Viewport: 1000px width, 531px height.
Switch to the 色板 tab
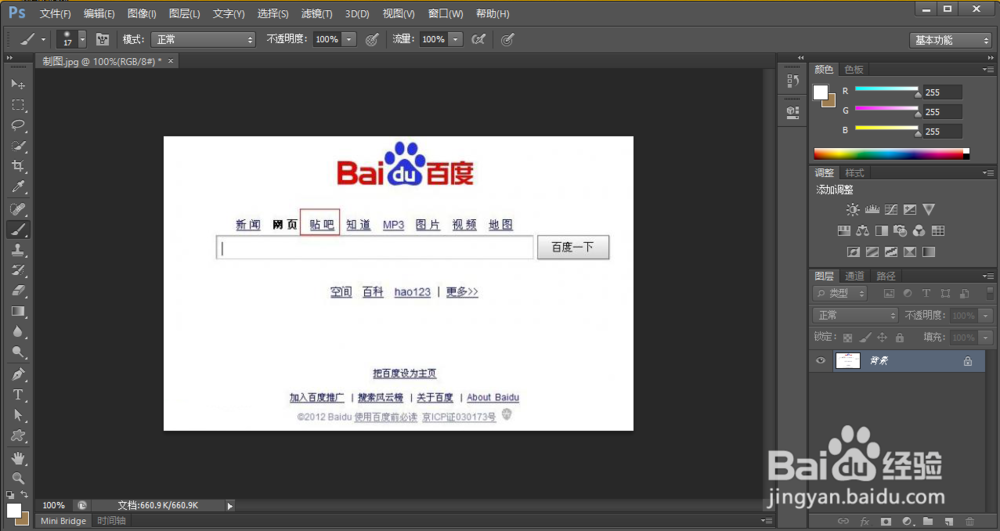(853, 69)
